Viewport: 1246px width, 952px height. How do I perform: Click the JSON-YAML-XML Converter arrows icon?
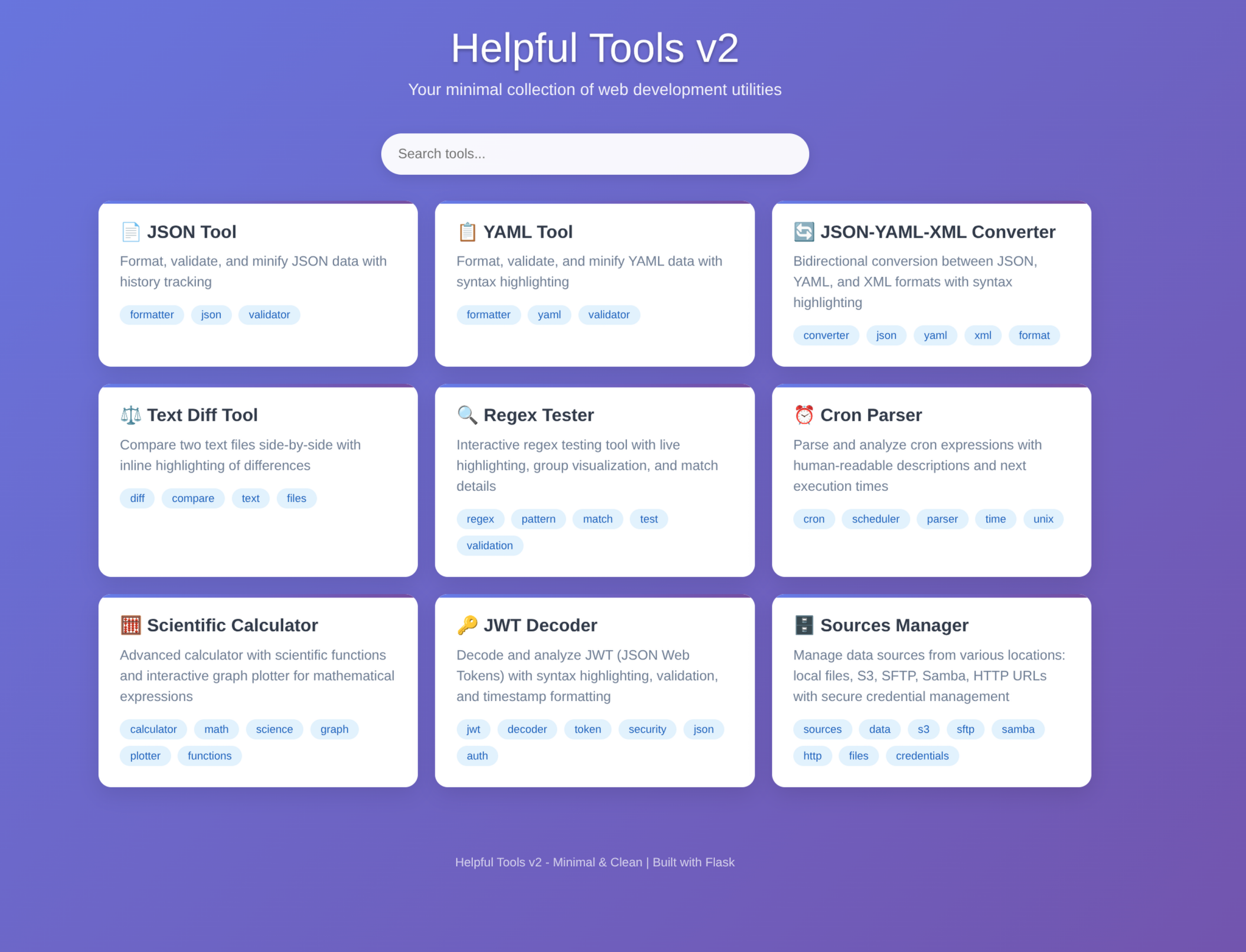804,232
